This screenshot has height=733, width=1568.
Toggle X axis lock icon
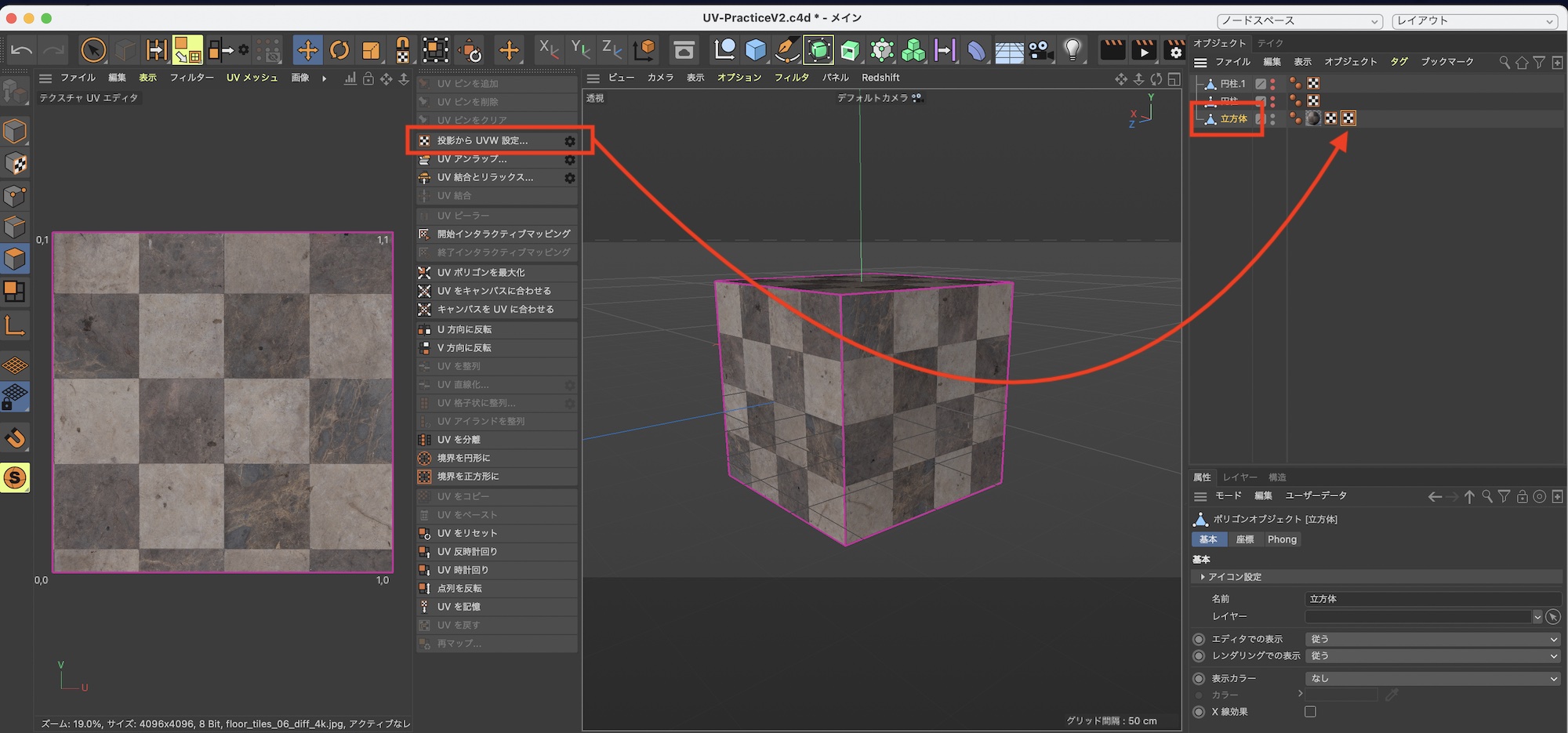click(549, 50)
